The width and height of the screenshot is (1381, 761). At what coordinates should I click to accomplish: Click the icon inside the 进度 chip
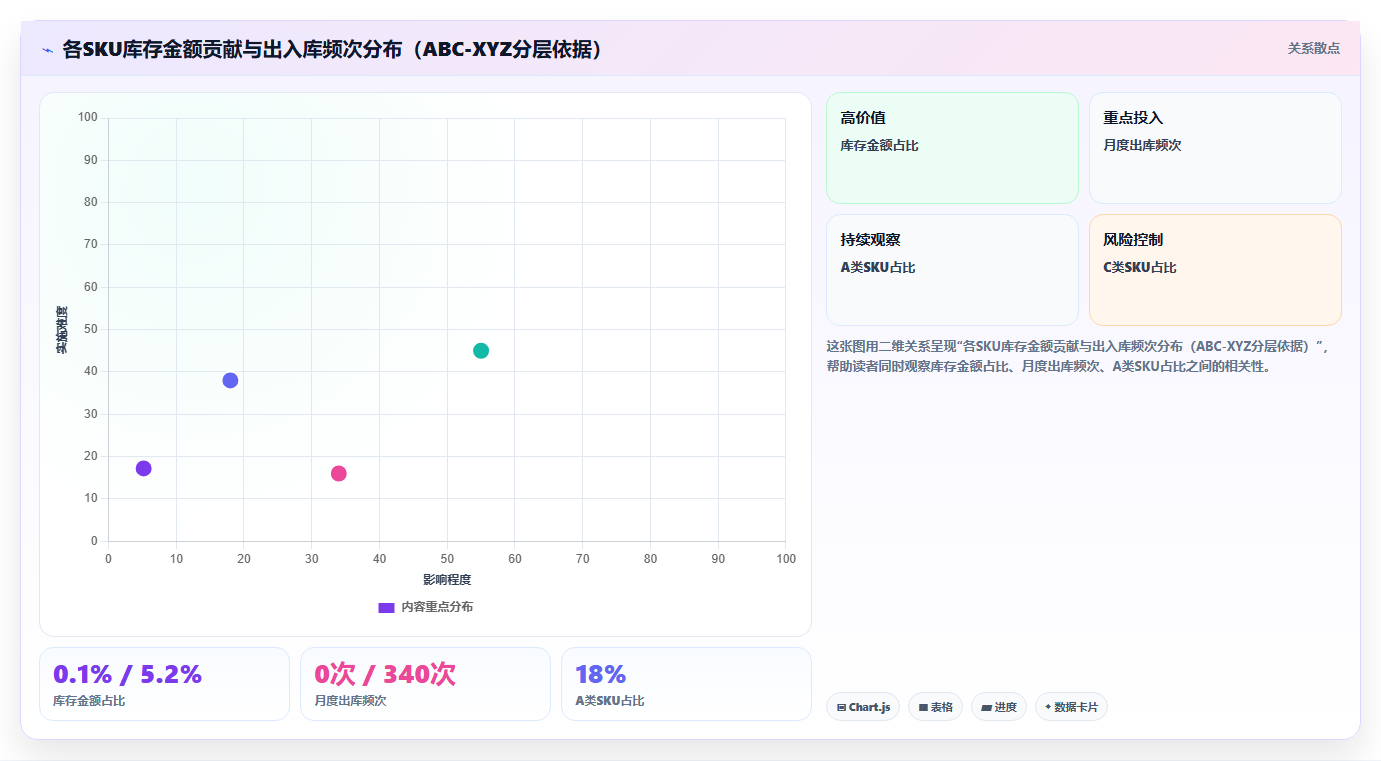986,707
